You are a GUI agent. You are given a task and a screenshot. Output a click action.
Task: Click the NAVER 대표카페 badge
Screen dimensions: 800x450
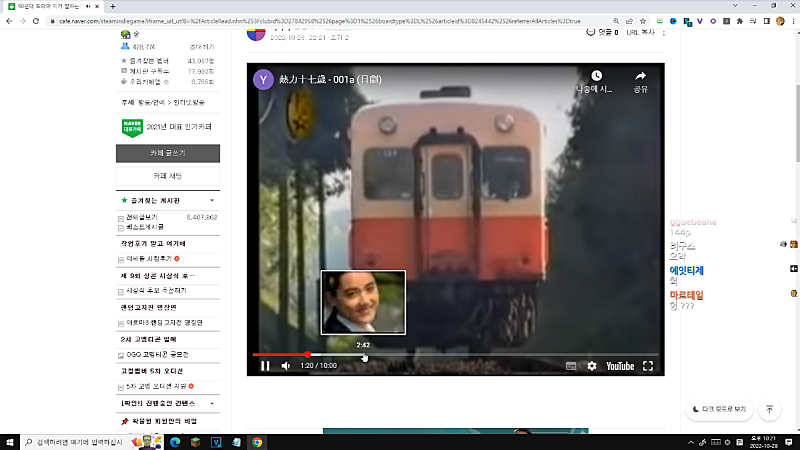point(132,128)
